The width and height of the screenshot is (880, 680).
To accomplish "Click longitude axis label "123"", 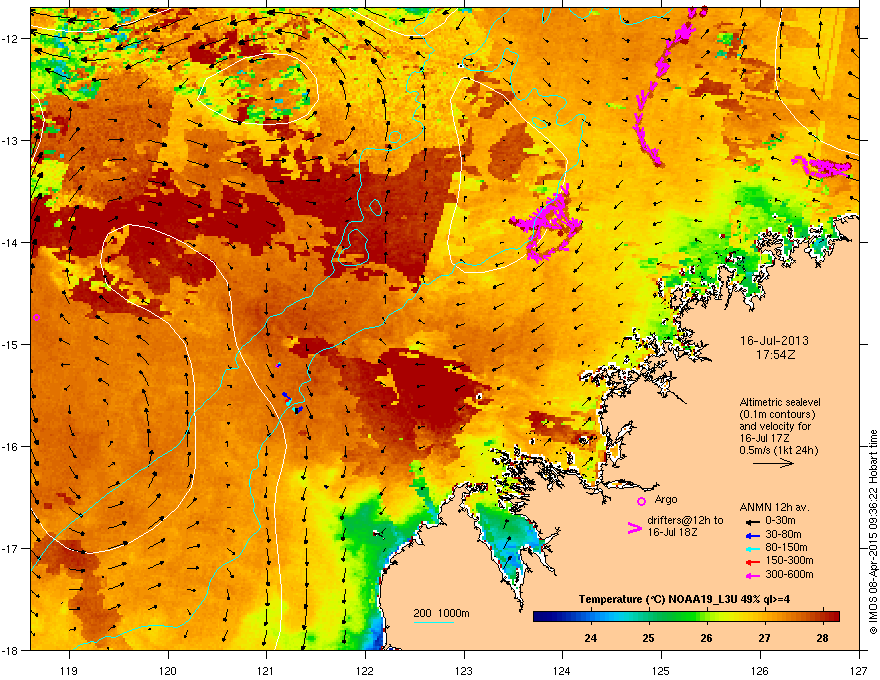I will 464,671.
